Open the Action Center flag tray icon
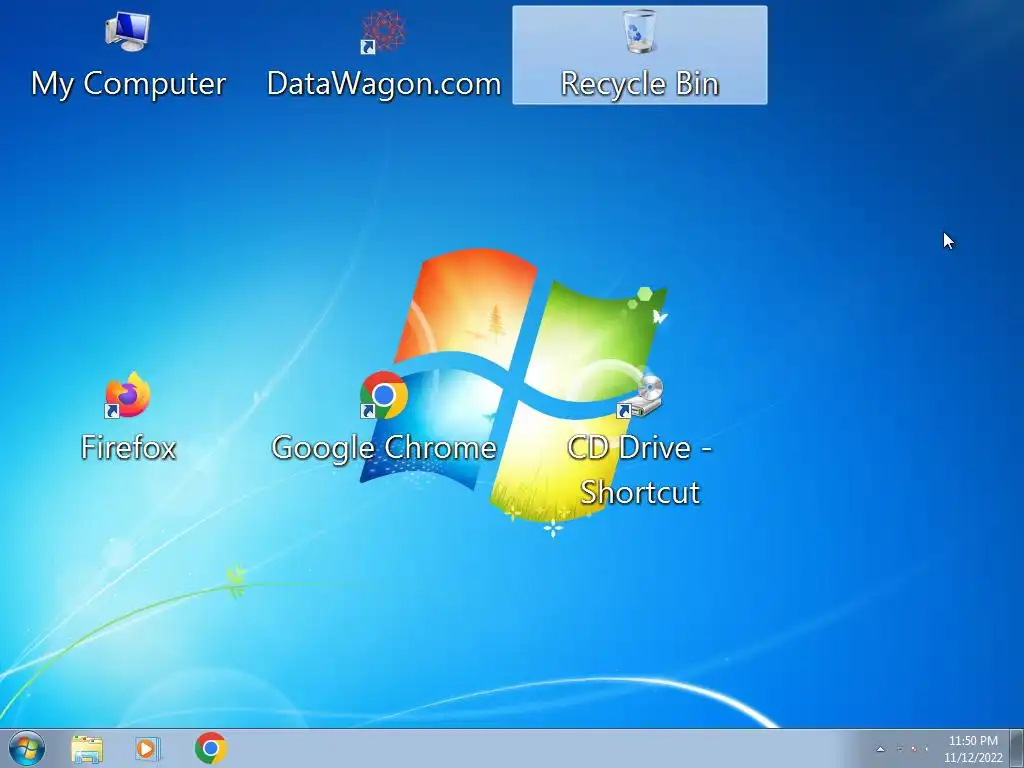 point(899,749)
